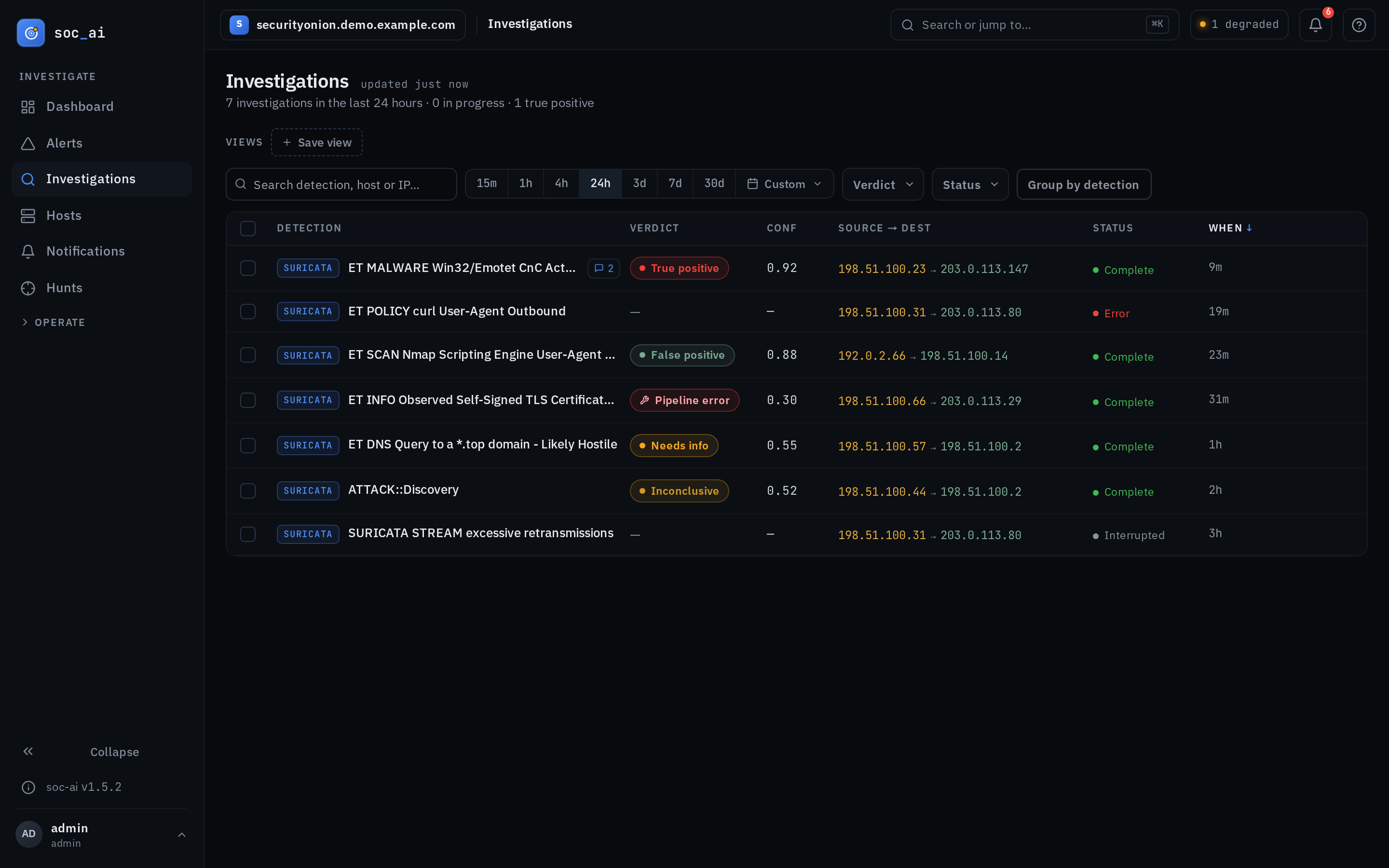
Task: Click the Pipeline error verdict badge
Action: coord(685,400)
